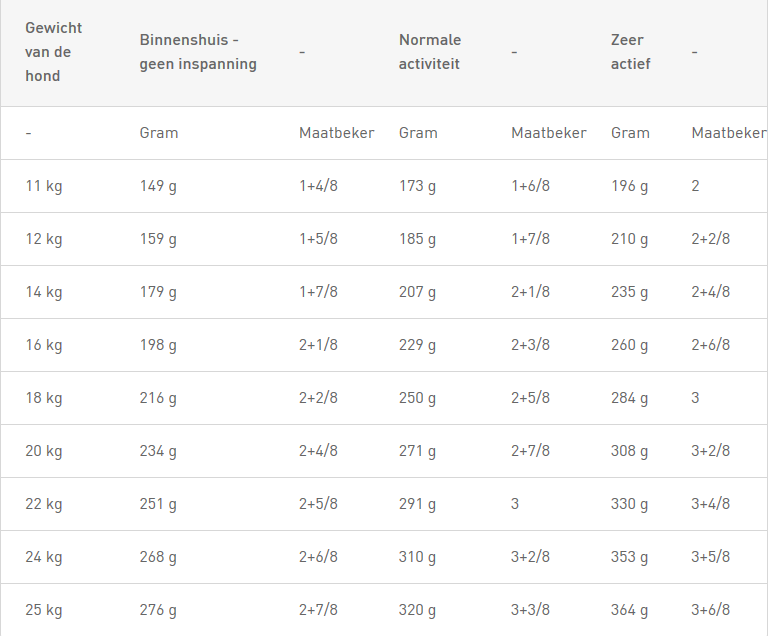This screenshot has width=768, height=636.
Task: Click the 16 kg weight cell
Action: [x=44, y=345]
